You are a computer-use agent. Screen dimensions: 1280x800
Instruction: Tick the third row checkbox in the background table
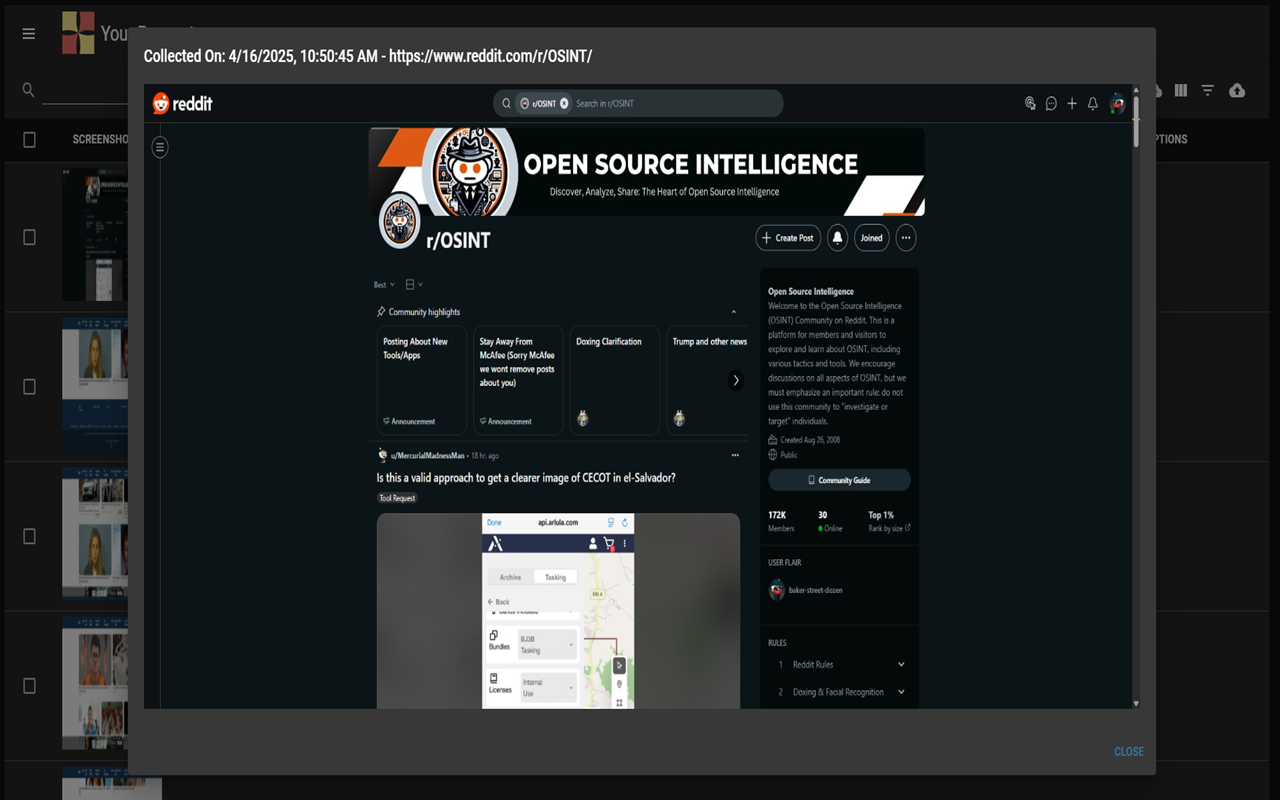point(29,537)
